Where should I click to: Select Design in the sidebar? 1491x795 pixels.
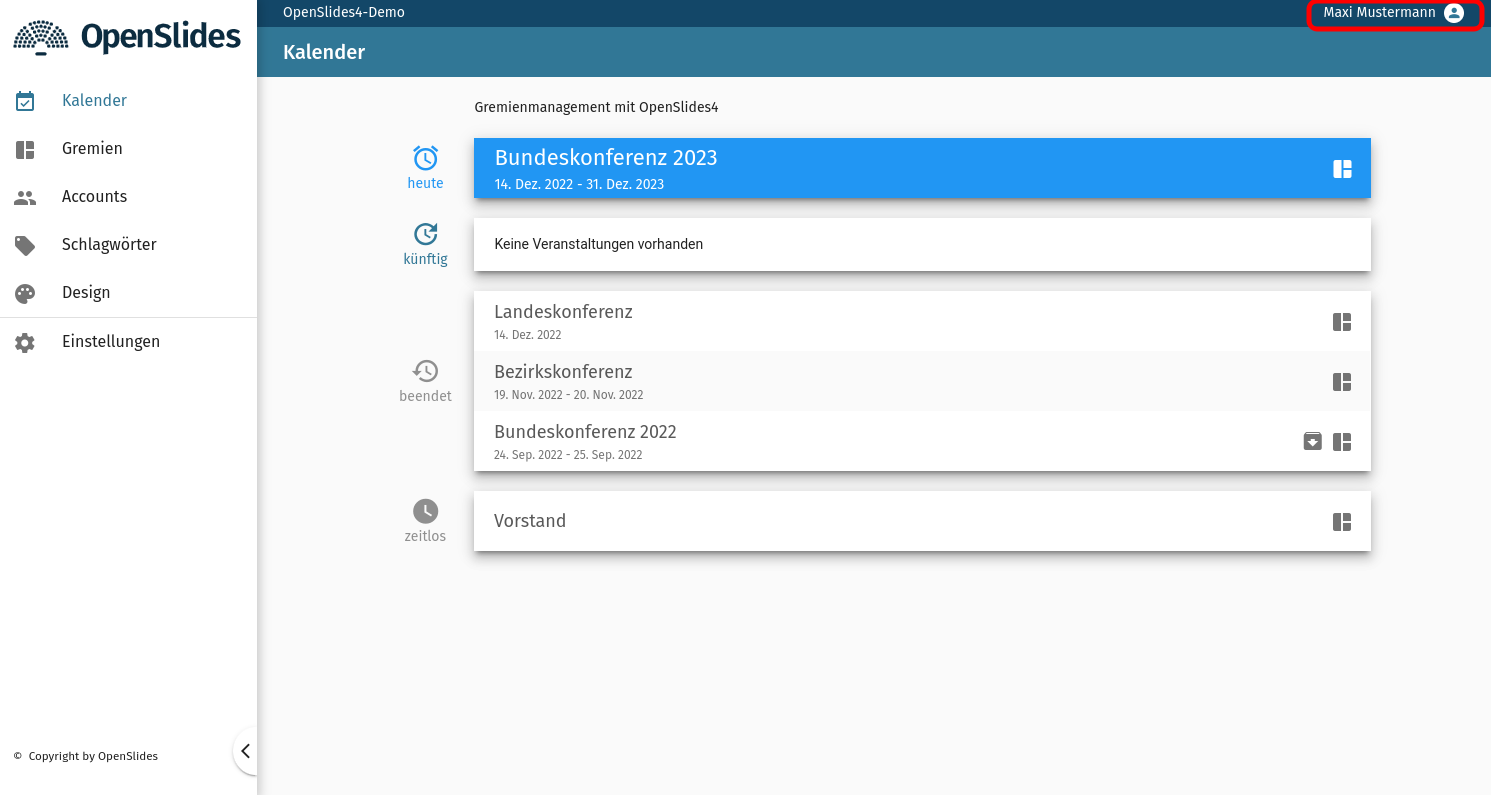pos(128,292)
